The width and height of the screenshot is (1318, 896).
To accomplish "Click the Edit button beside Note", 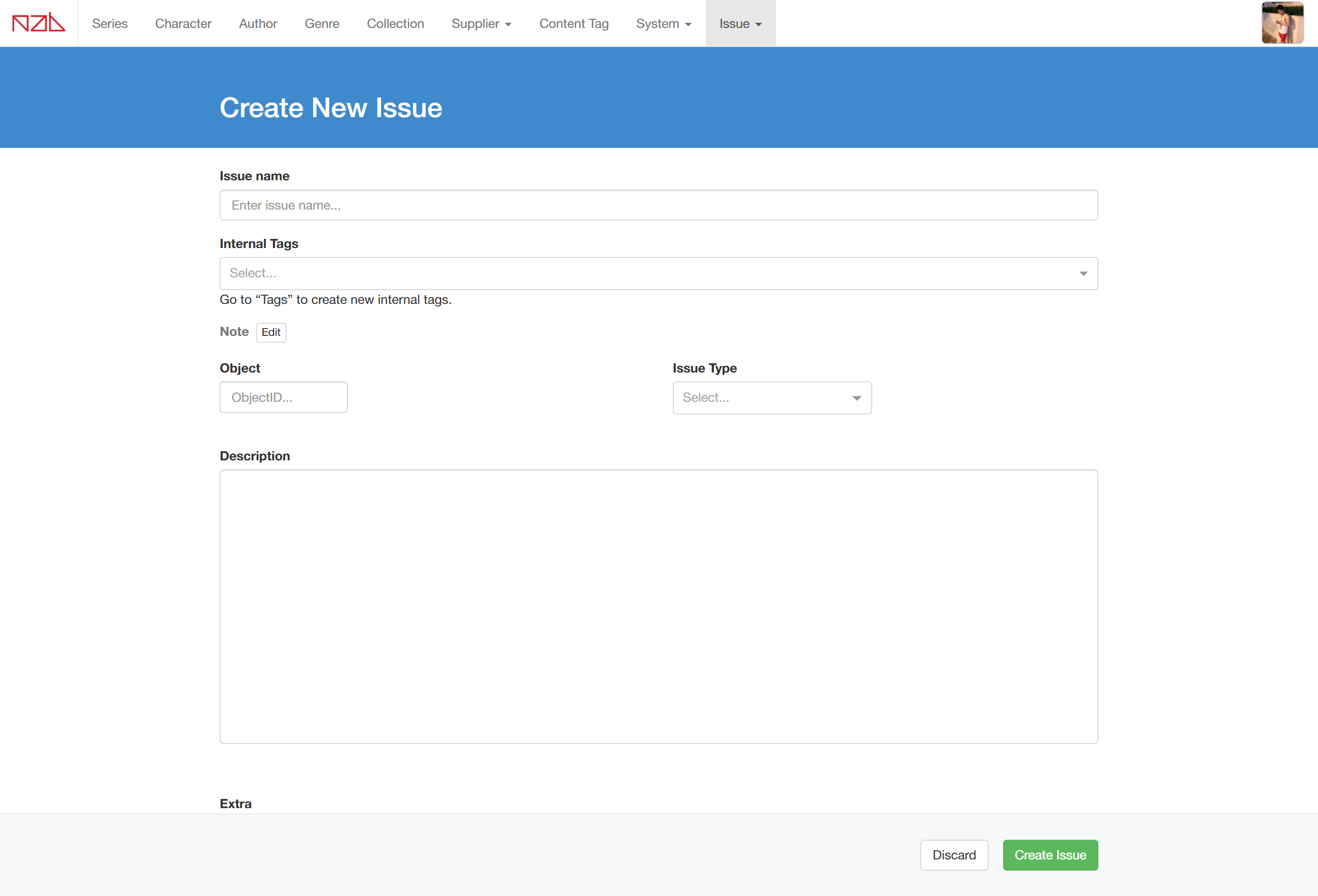I will (x=270, y=332).
